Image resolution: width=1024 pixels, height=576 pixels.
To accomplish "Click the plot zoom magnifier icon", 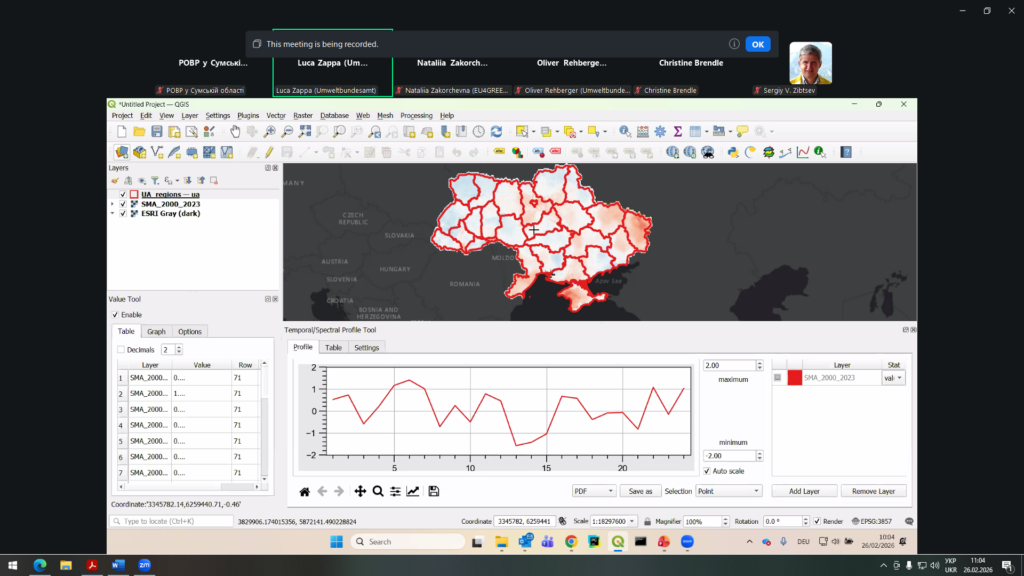I will pos(378,491).
